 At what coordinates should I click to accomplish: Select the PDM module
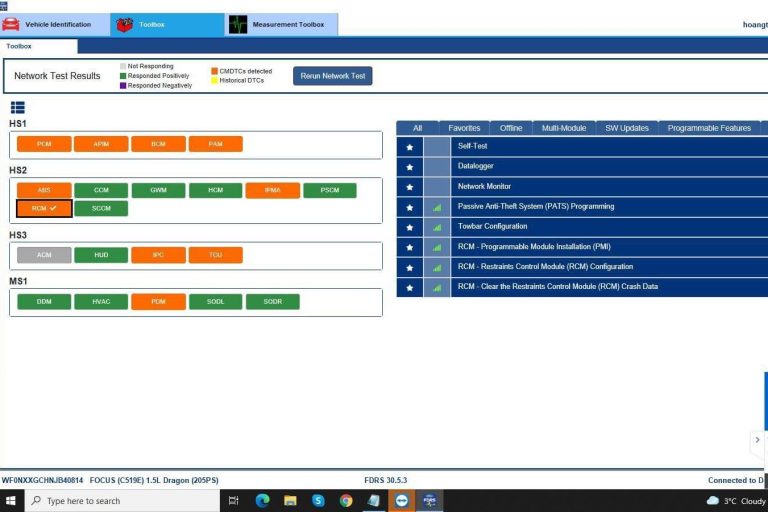coord(158,301)
